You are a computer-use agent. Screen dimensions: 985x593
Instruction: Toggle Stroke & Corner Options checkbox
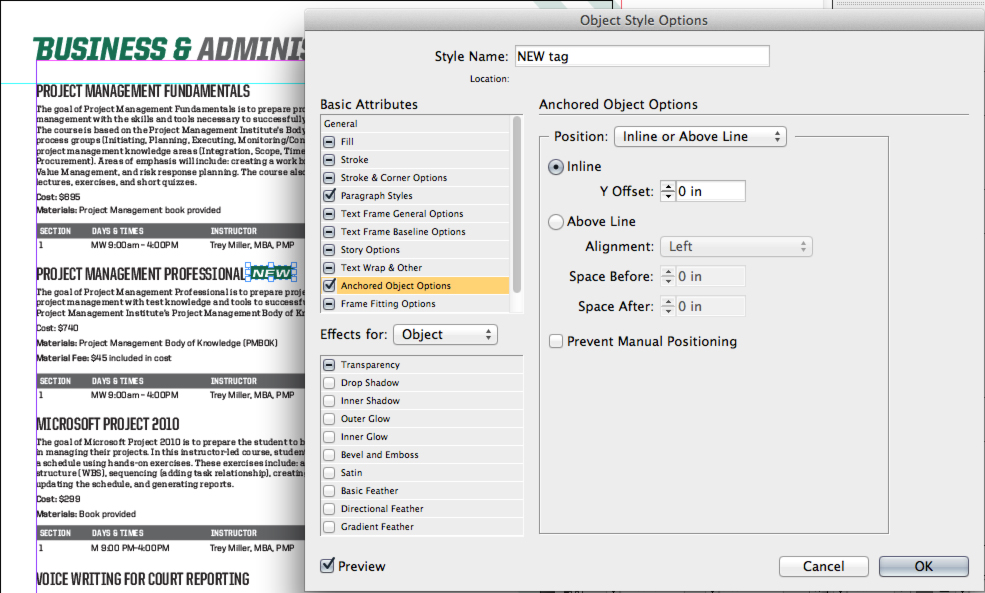(329, 178)
